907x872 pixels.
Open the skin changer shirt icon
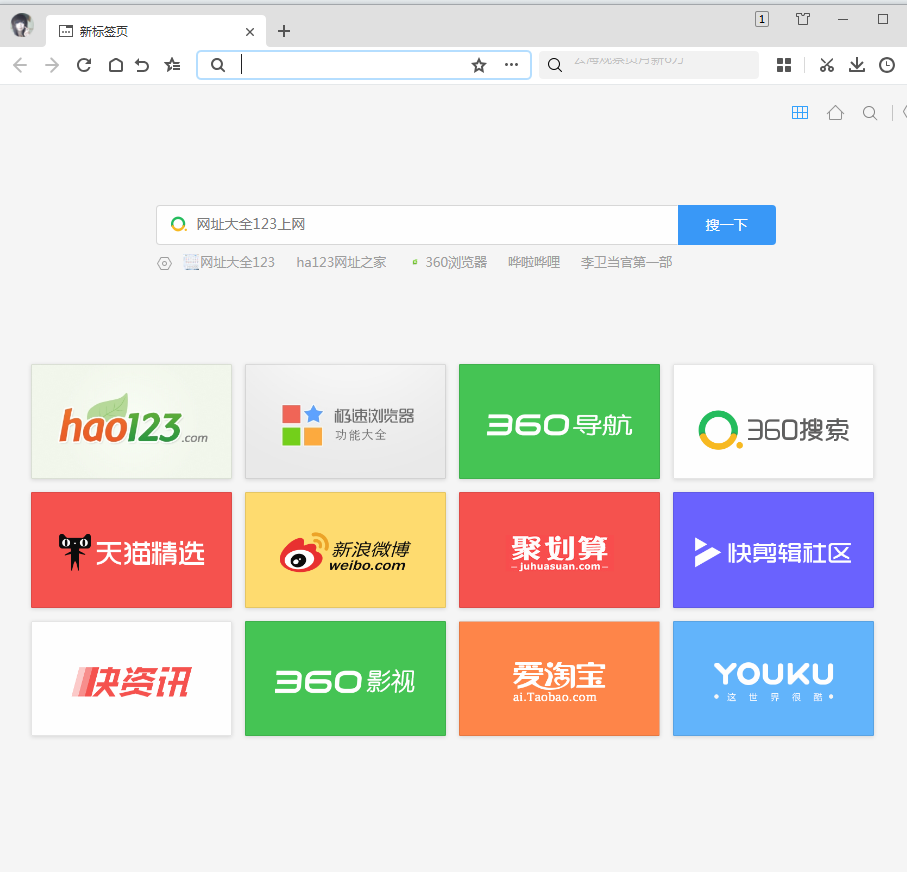coord(803,19)
